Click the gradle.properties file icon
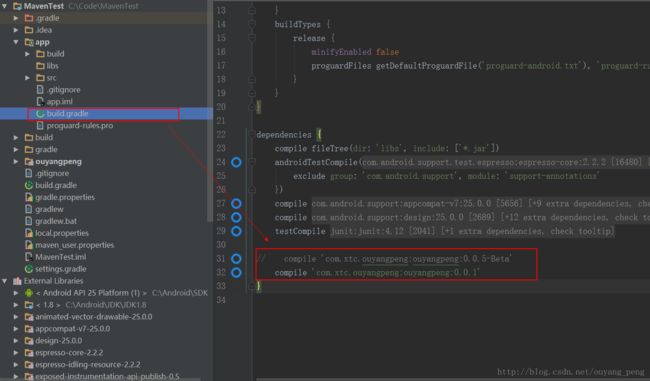This screenshot has width=650, height=381. coord(29,197)
